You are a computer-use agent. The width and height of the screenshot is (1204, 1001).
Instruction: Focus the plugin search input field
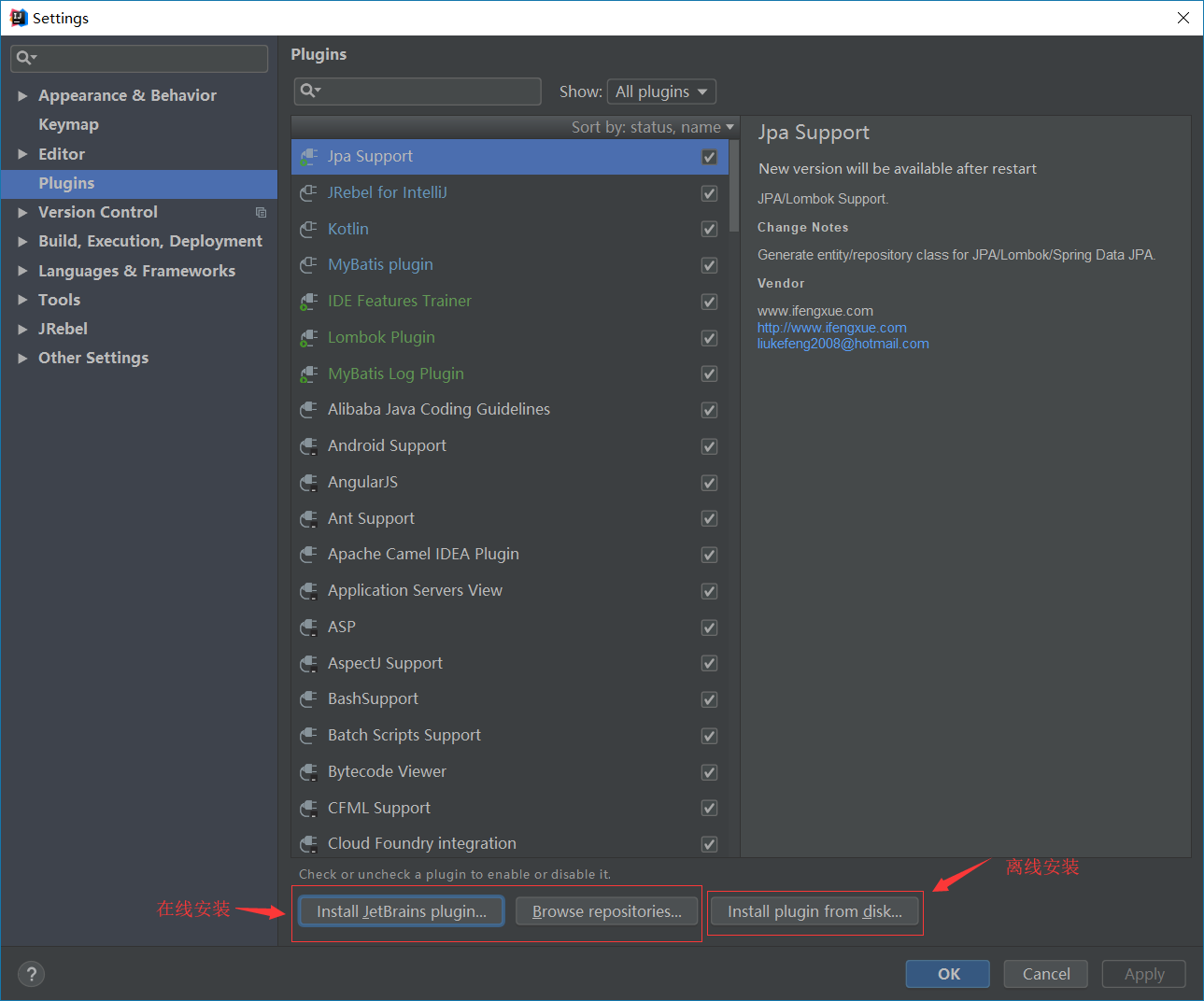(x=418, y=92)
